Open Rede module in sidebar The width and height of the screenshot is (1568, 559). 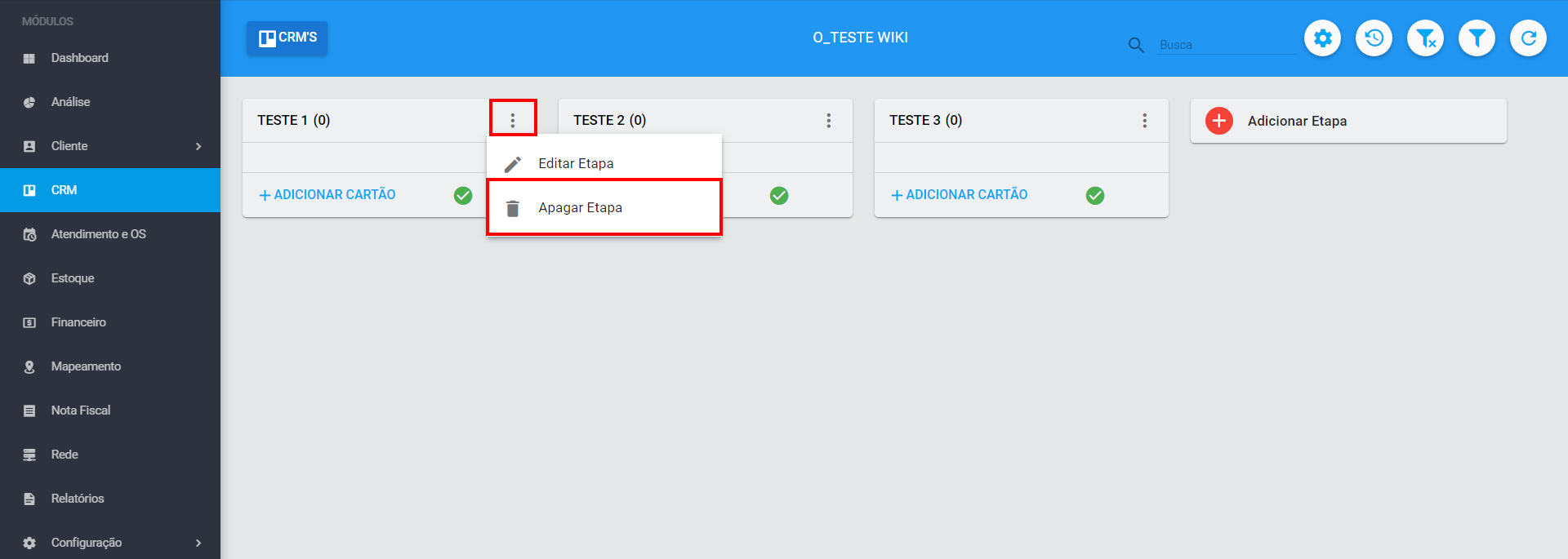tap(110, 455)
